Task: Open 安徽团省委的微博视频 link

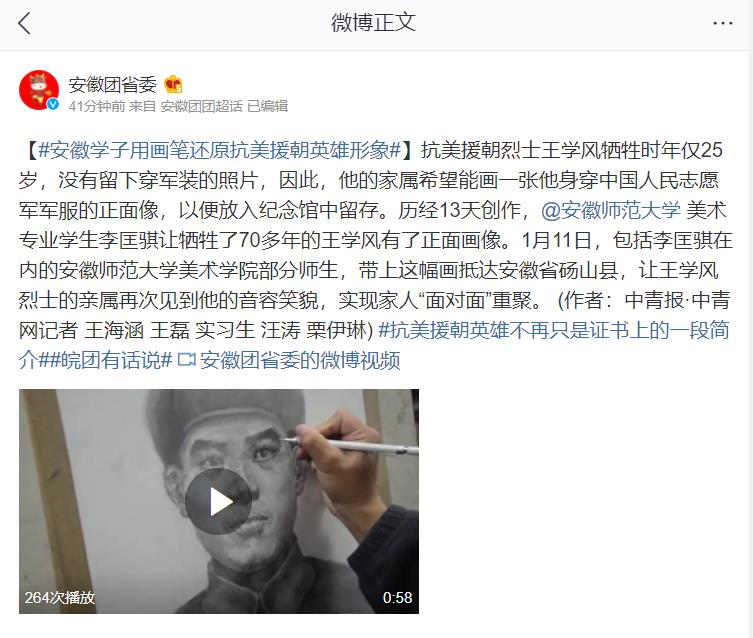Action: click(x=300, y=360)
